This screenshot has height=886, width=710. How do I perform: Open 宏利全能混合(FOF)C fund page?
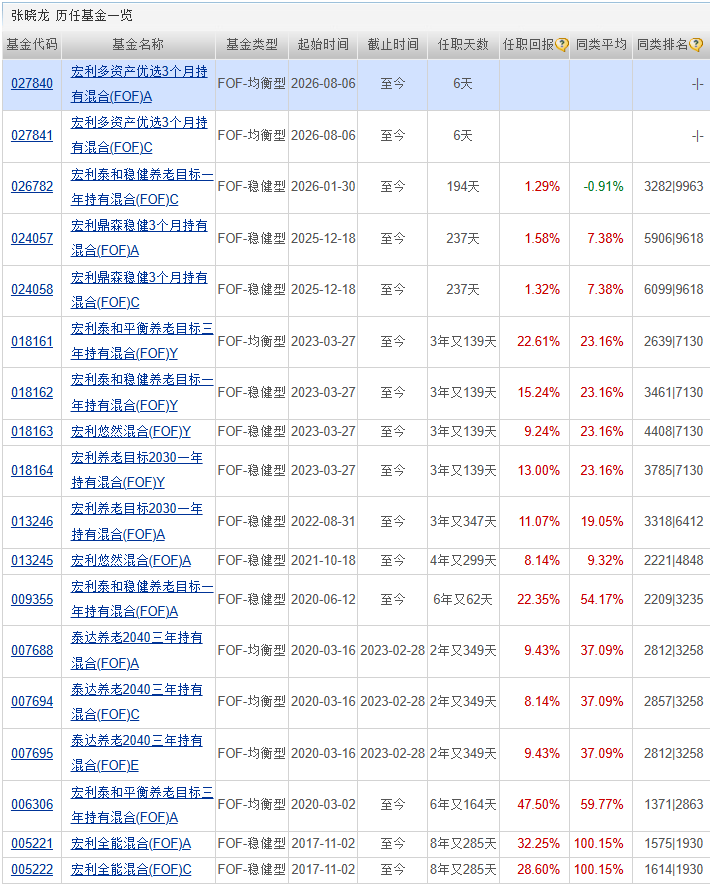tap(131, 869)
